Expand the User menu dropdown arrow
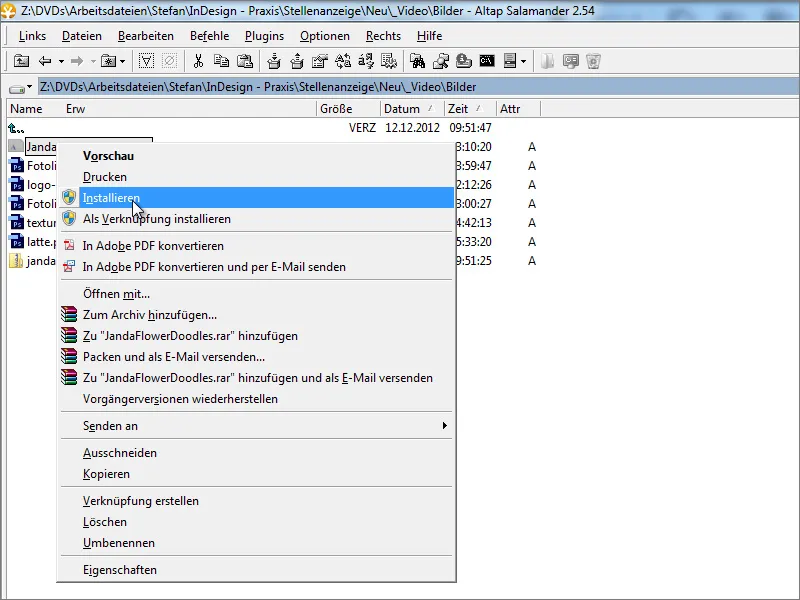The width and height of the screenshot is (800, 600). tap(523, 62)
